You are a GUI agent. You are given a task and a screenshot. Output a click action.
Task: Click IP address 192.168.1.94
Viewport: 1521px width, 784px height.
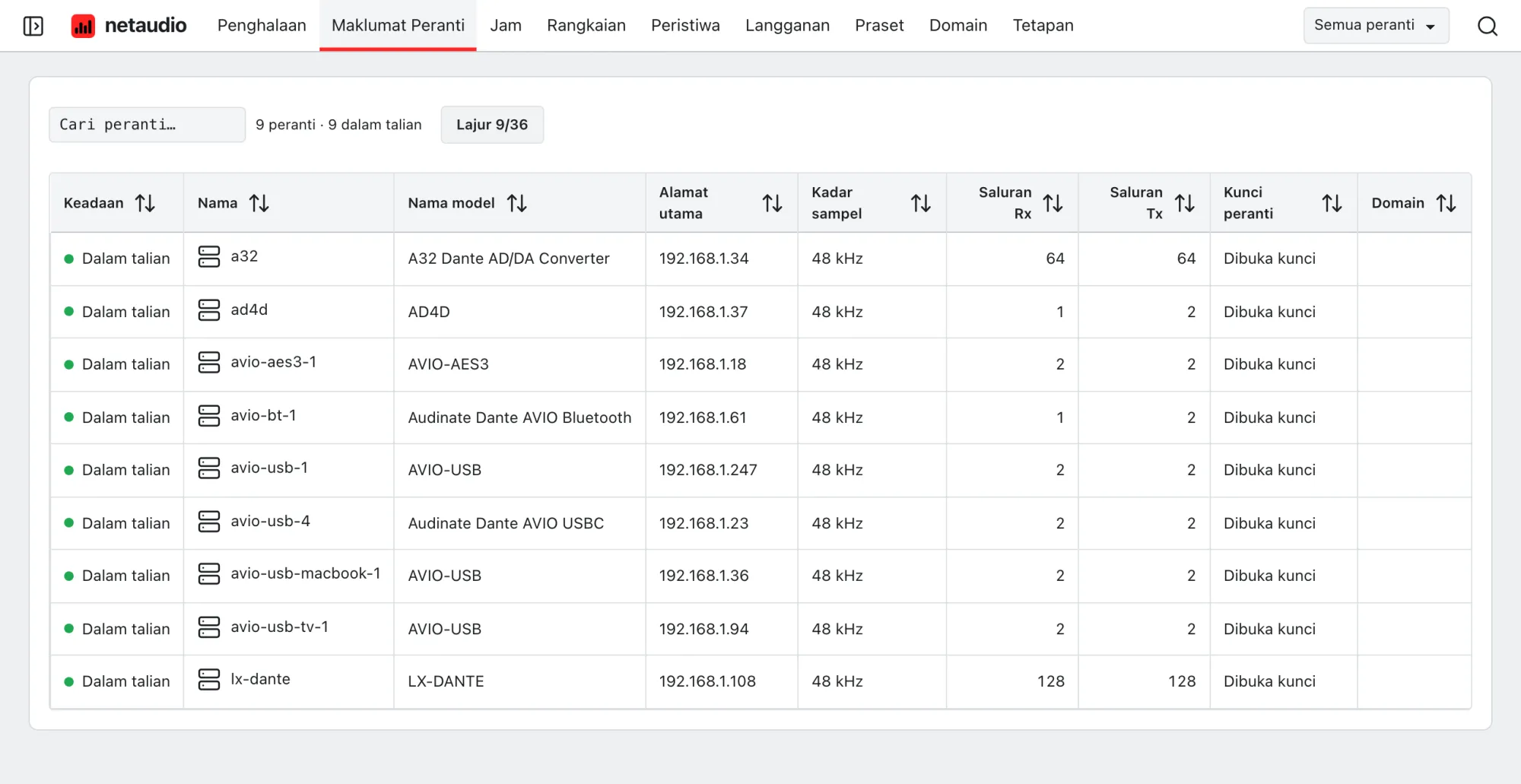coord(703,629)
